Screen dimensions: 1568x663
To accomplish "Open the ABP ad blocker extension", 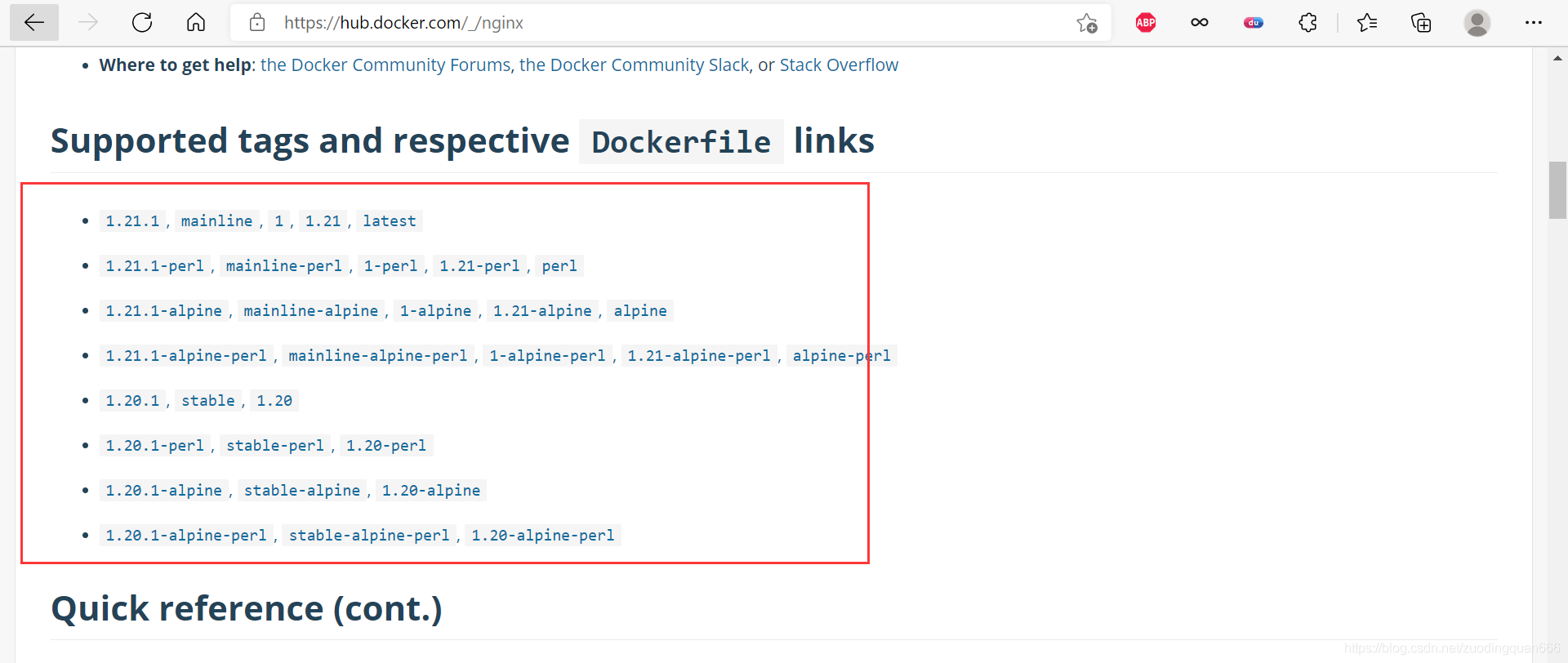I will [x=1146, y=23].
